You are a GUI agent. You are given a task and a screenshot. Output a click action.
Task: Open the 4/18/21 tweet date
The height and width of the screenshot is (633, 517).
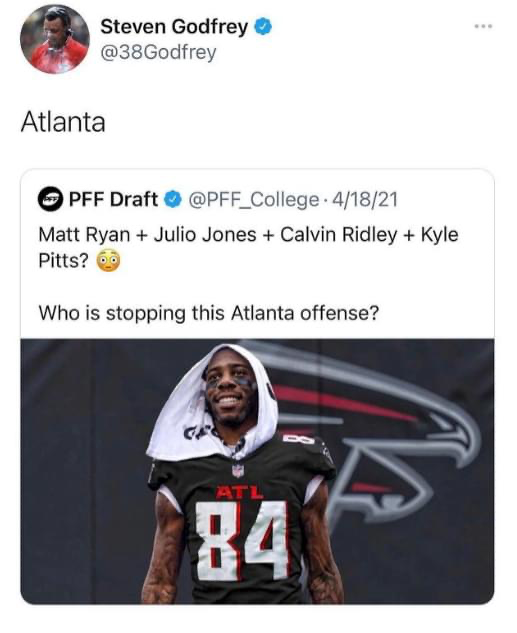click(x=364, y=199)
